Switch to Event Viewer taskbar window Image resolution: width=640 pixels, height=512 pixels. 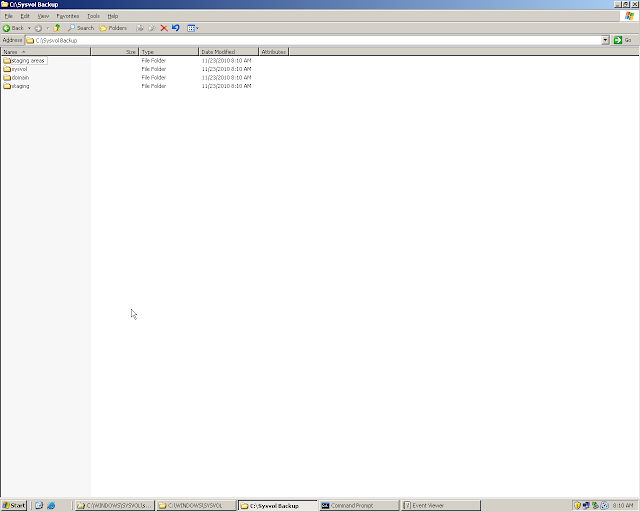click(x=441, y=505)
